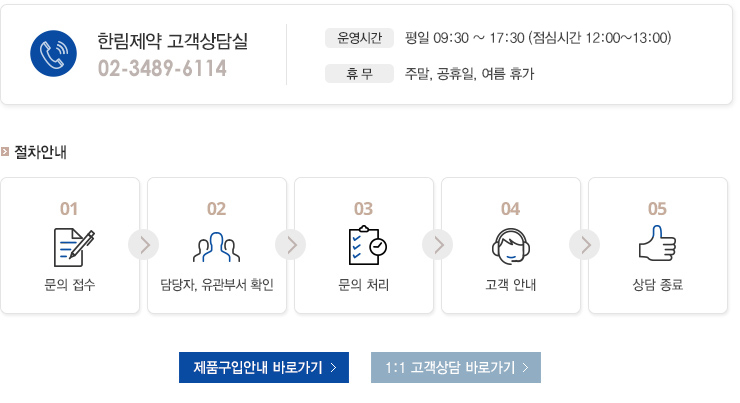Select the 운영시간 label badge

point(359,38)
